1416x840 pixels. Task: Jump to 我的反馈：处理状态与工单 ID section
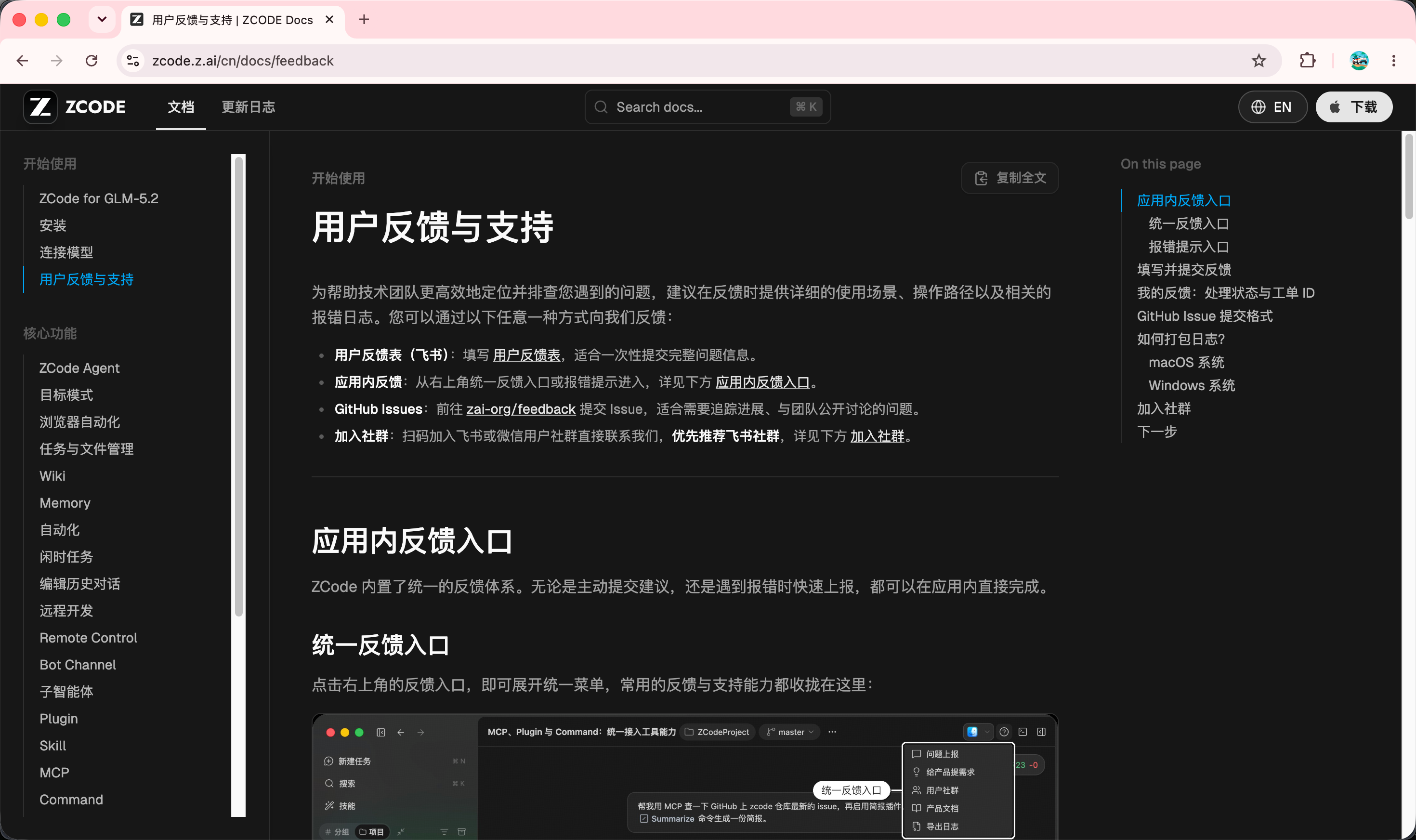(x=1226, y=293)
